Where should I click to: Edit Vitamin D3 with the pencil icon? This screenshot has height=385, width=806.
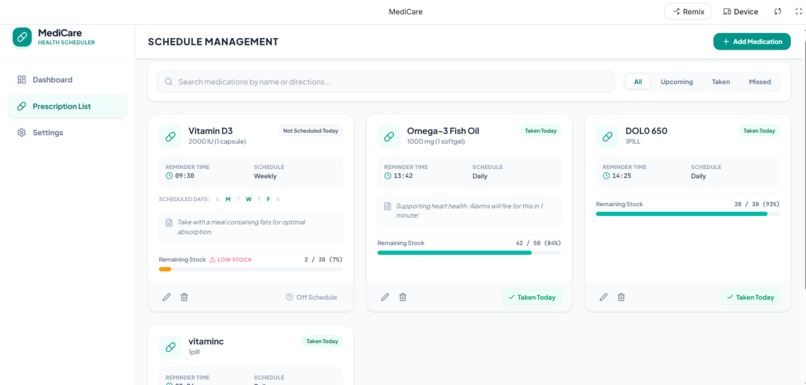pos(167,297)
